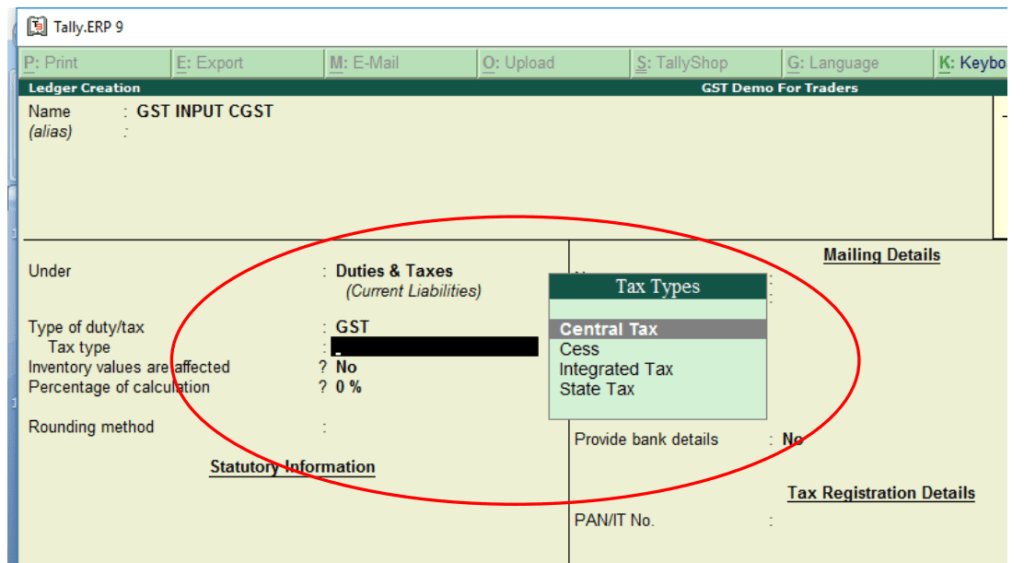The width and height of the screenshot is (1024, 563).
Task: Click the black Tax type input field
Action: (x=434, y=347)
